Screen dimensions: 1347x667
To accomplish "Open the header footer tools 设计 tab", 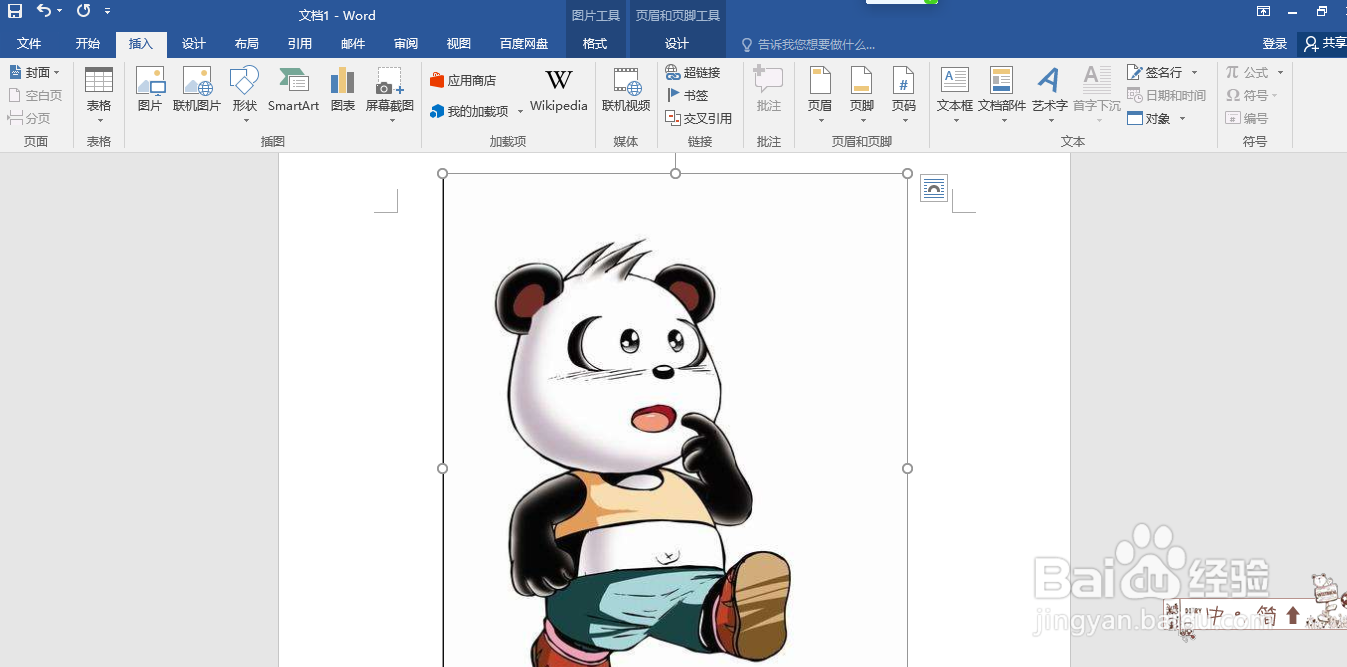I will coord(677,44).
